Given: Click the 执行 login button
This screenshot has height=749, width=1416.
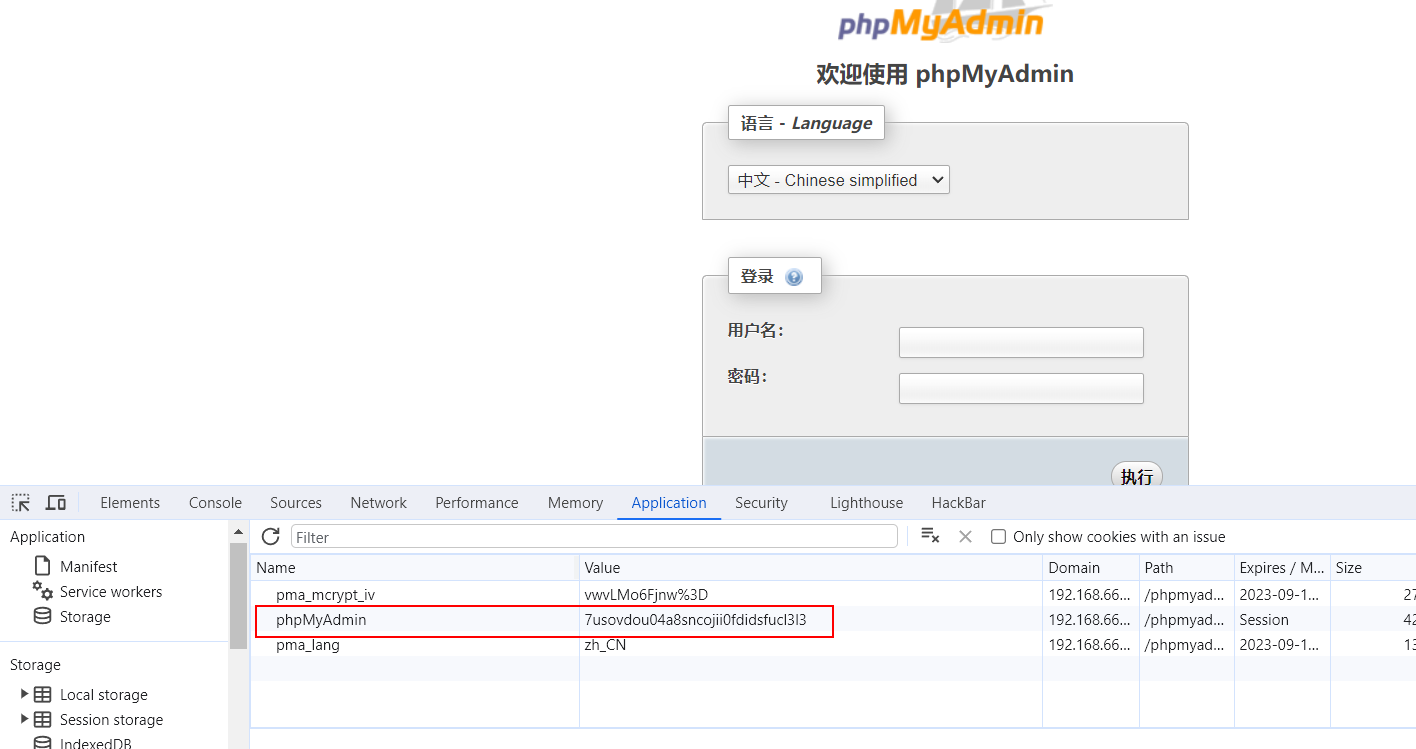Looking at the screenshot, I should click(x=1136, y=476).
